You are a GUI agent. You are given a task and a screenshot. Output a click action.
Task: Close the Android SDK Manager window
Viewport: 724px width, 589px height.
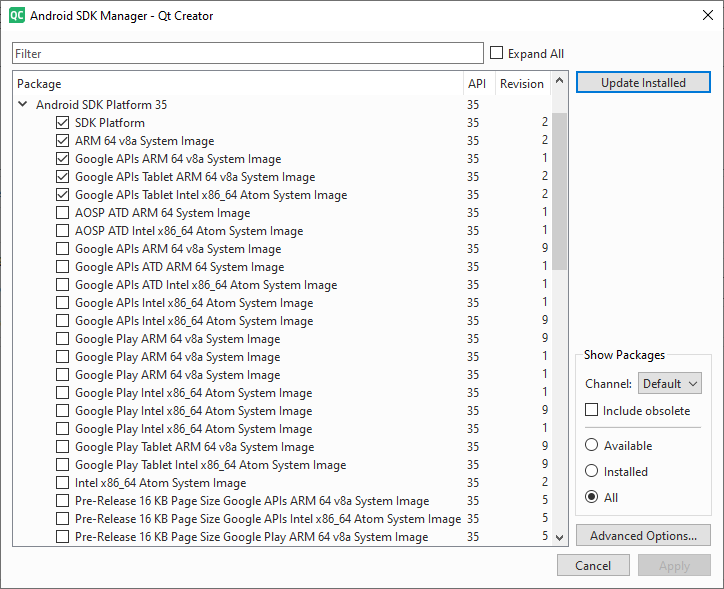tap(700, 16)
